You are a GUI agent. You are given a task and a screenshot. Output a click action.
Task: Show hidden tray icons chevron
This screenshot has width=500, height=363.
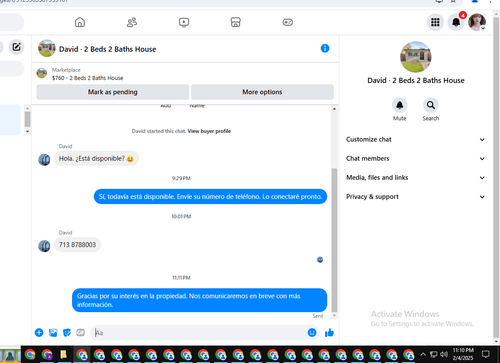point(423,354)
